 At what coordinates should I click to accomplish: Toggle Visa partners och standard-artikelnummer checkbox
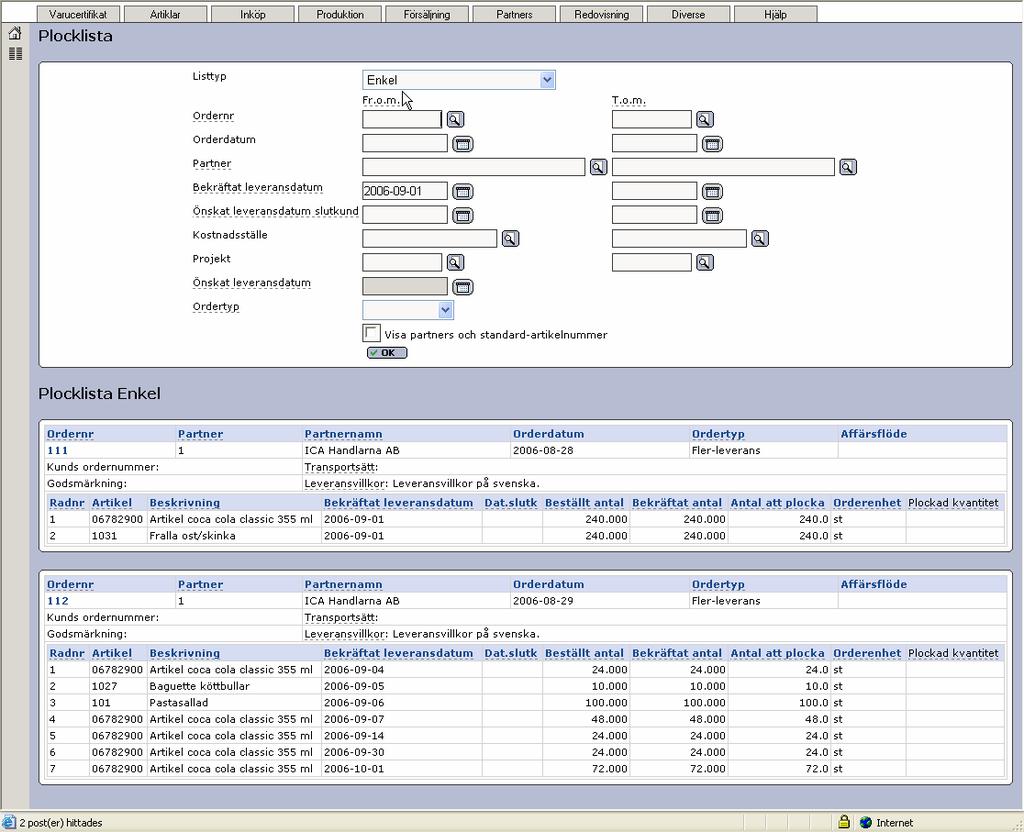tap(372, 333)
